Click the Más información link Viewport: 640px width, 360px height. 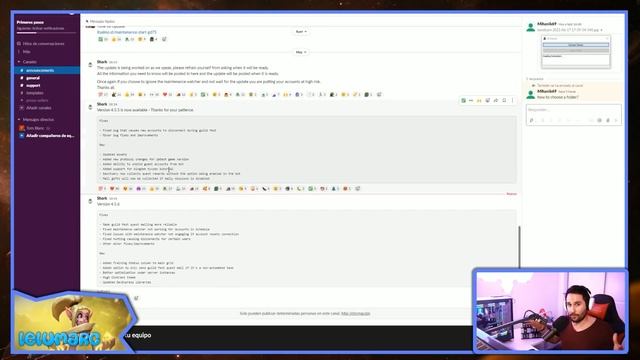point(356,313)
